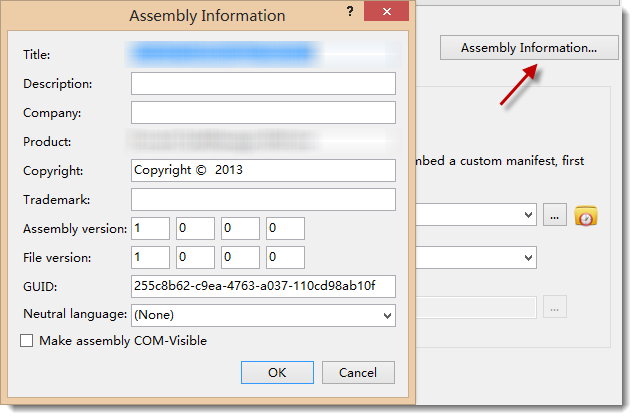This screenshot has height=420, width=637.
Task: Click the Copyright text field
Action: pos(263,171)
